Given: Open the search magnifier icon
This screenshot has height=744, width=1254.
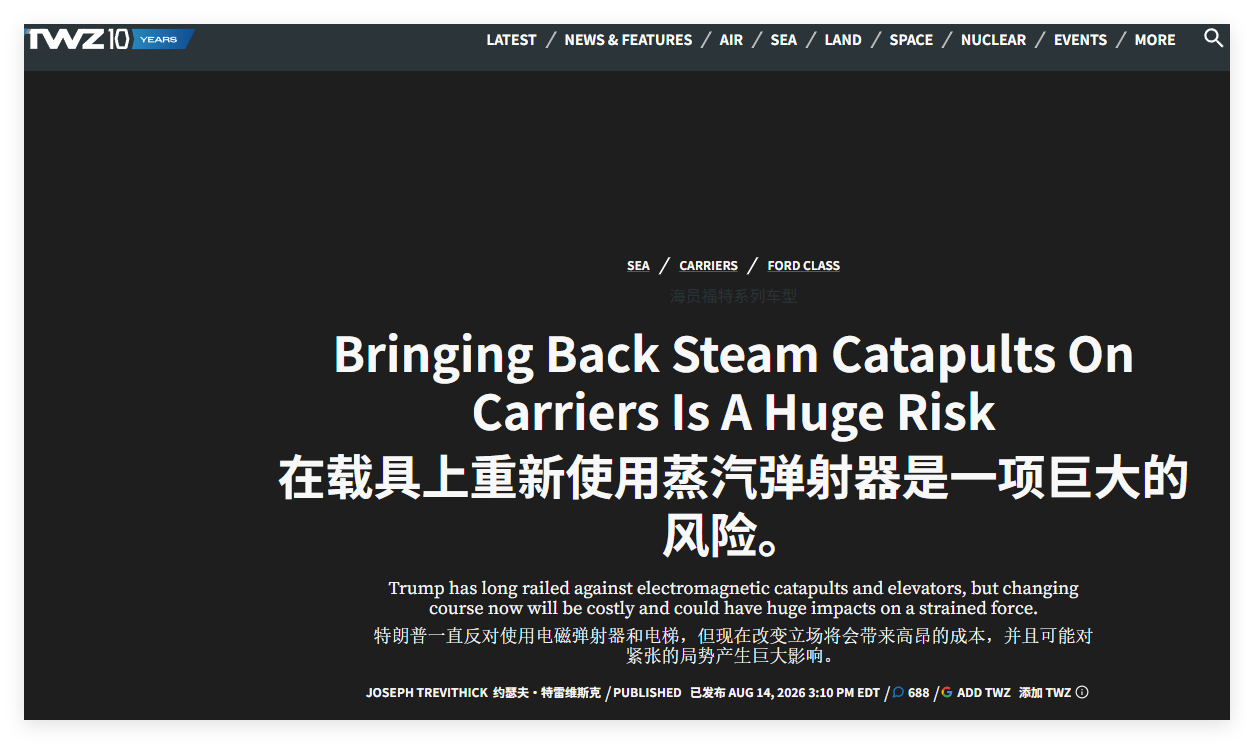Looking at the screenshot, I should click(1213, 38).
